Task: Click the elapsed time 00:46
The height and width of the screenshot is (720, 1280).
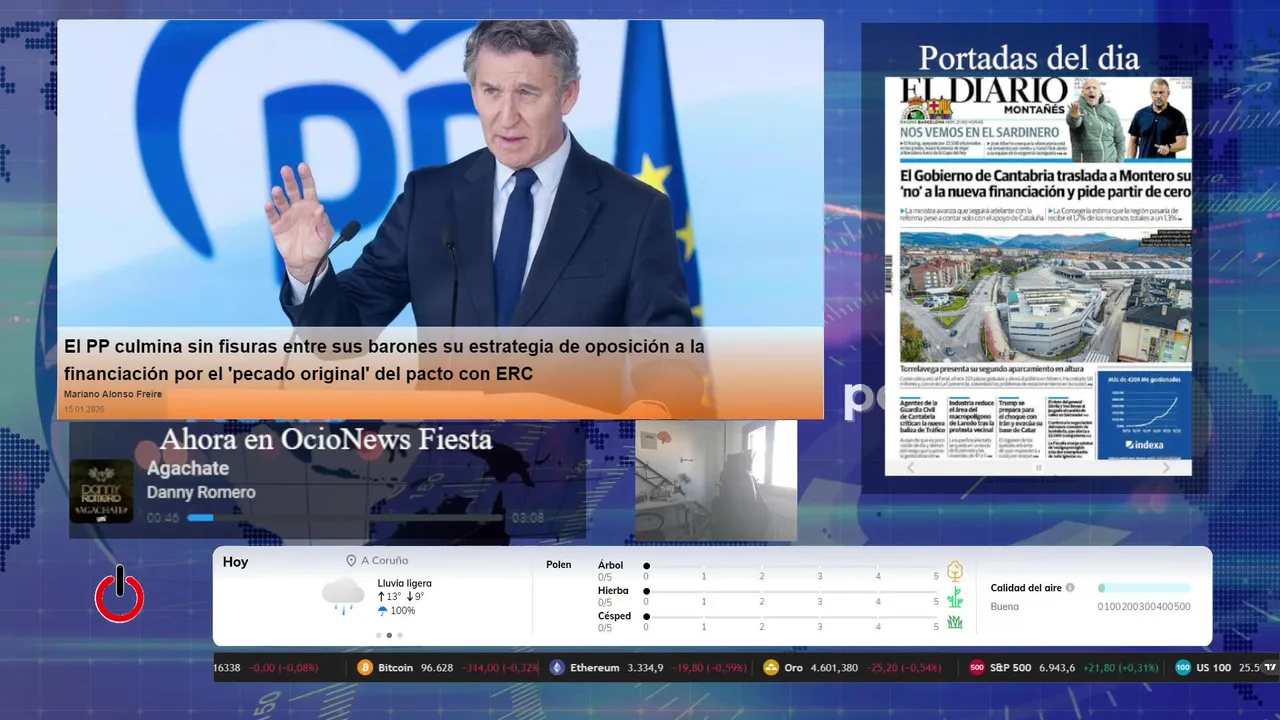Action: (163, 518)
